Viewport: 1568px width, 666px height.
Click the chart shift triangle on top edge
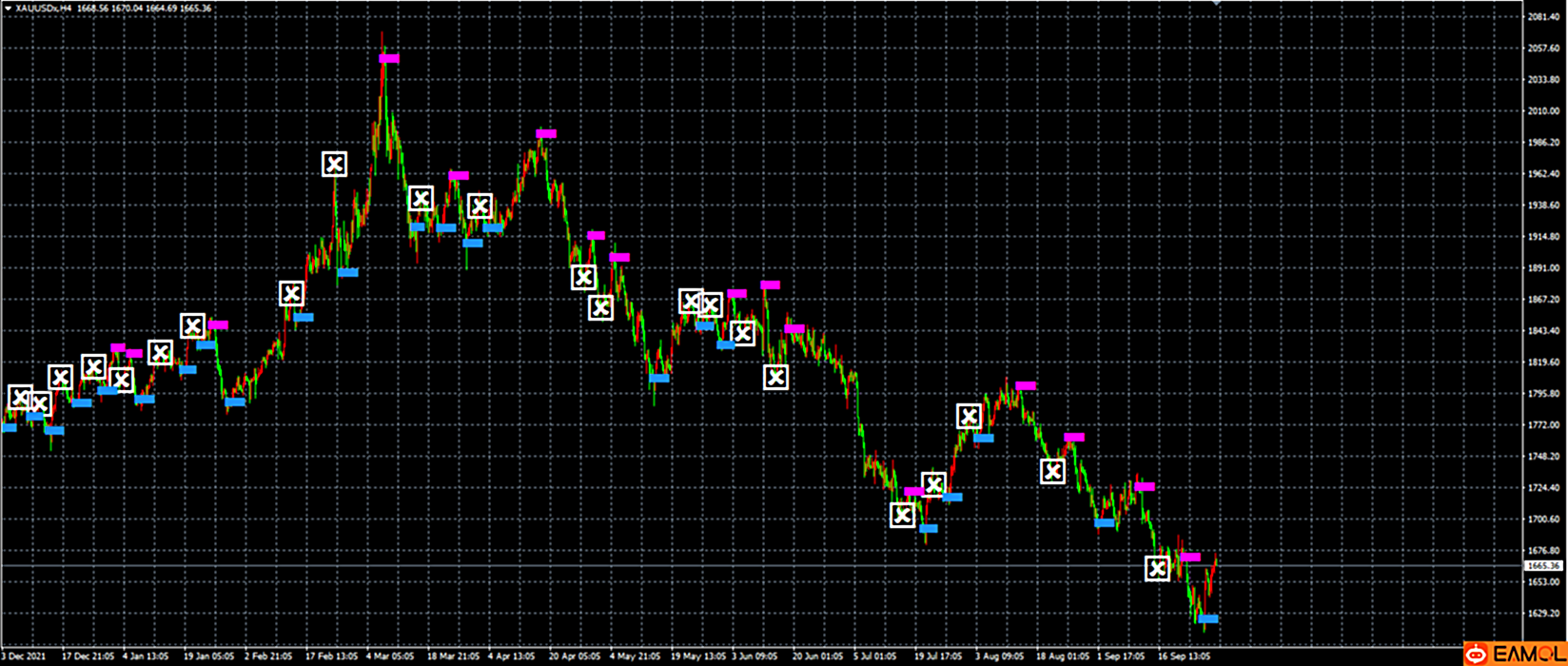(x=1216, y=3)
